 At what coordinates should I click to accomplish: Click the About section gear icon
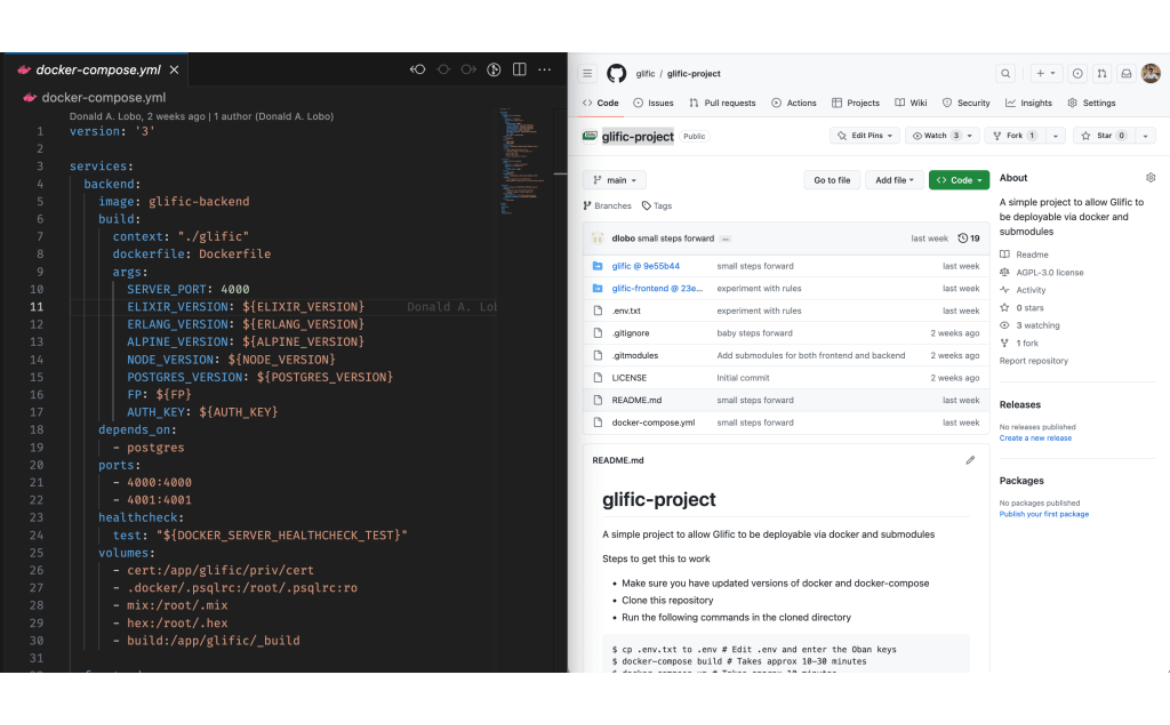[x=1150, y=178]
